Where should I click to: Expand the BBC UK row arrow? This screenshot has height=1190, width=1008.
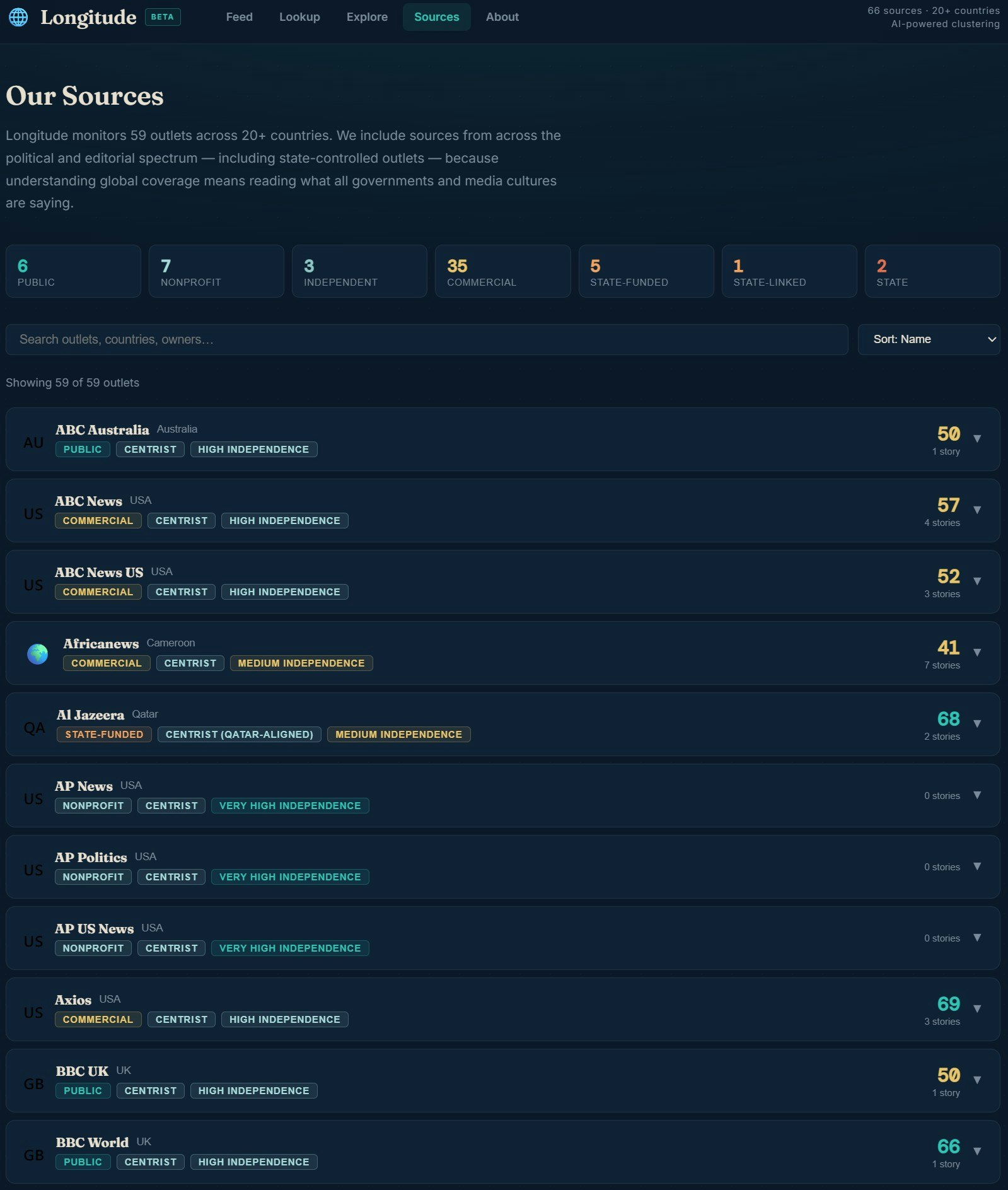click(977, 1080)
